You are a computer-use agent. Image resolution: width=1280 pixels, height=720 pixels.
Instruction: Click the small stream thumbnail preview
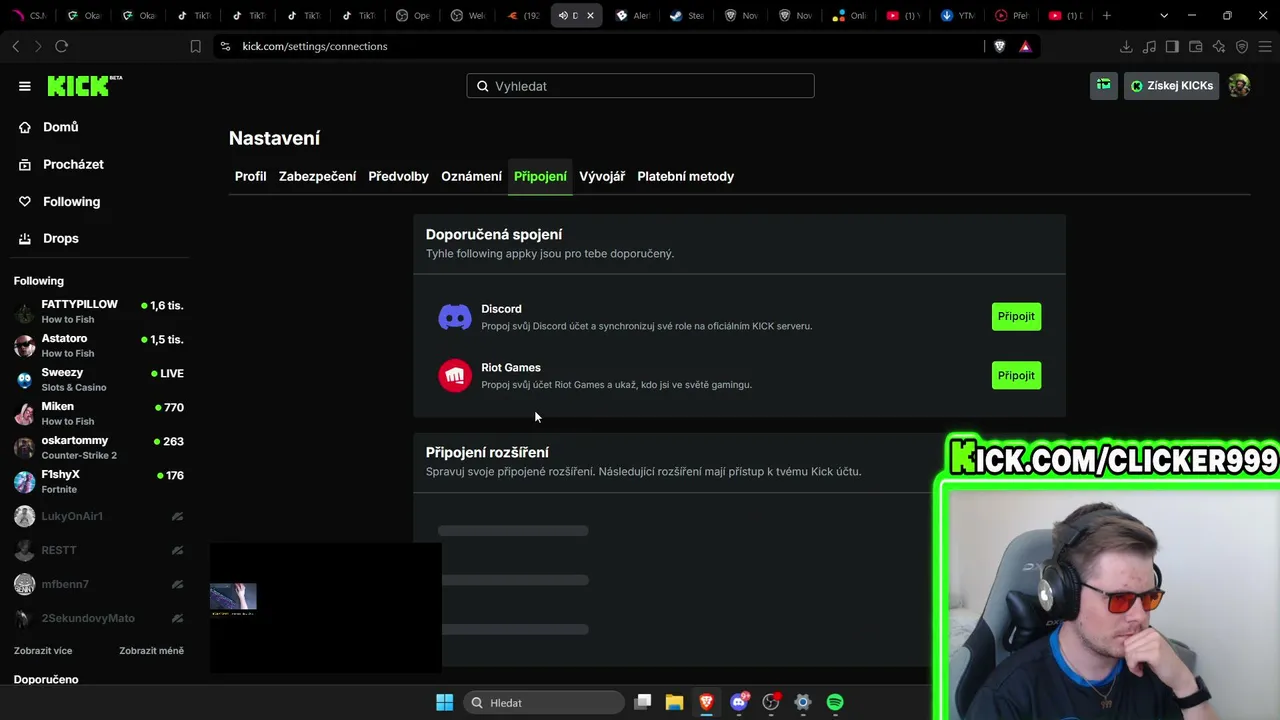pyautogui.click(x=233, y=598)
